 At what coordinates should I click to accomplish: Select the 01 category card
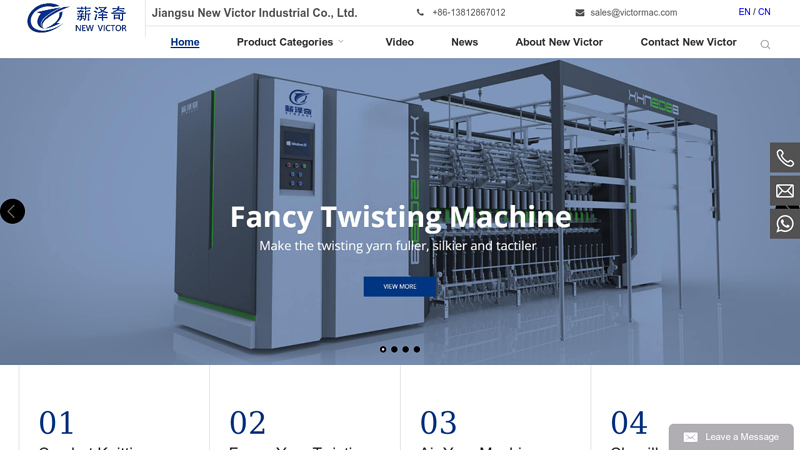click(x=114, y=408)
